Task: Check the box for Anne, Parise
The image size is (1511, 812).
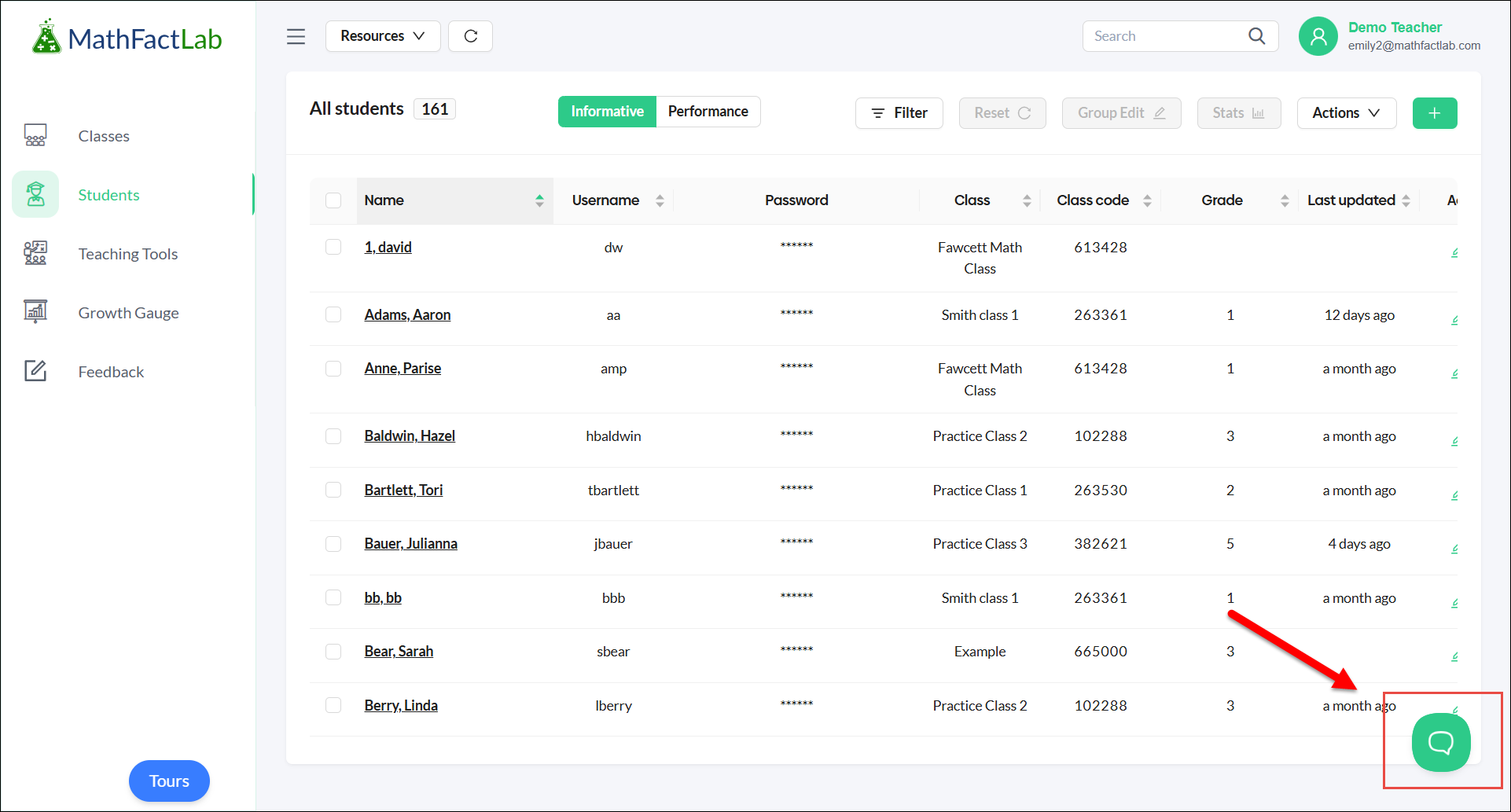Action: pos(333,369)
